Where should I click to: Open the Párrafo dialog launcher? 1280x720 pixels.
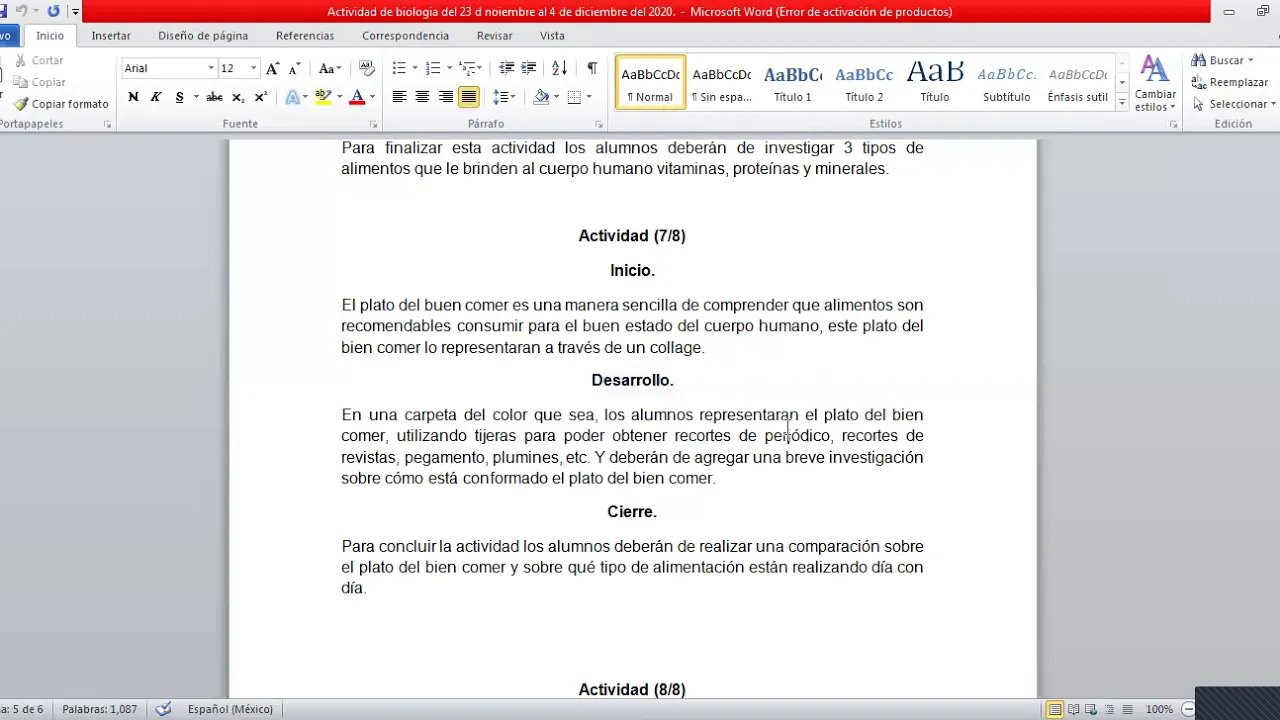pos(600,125)
